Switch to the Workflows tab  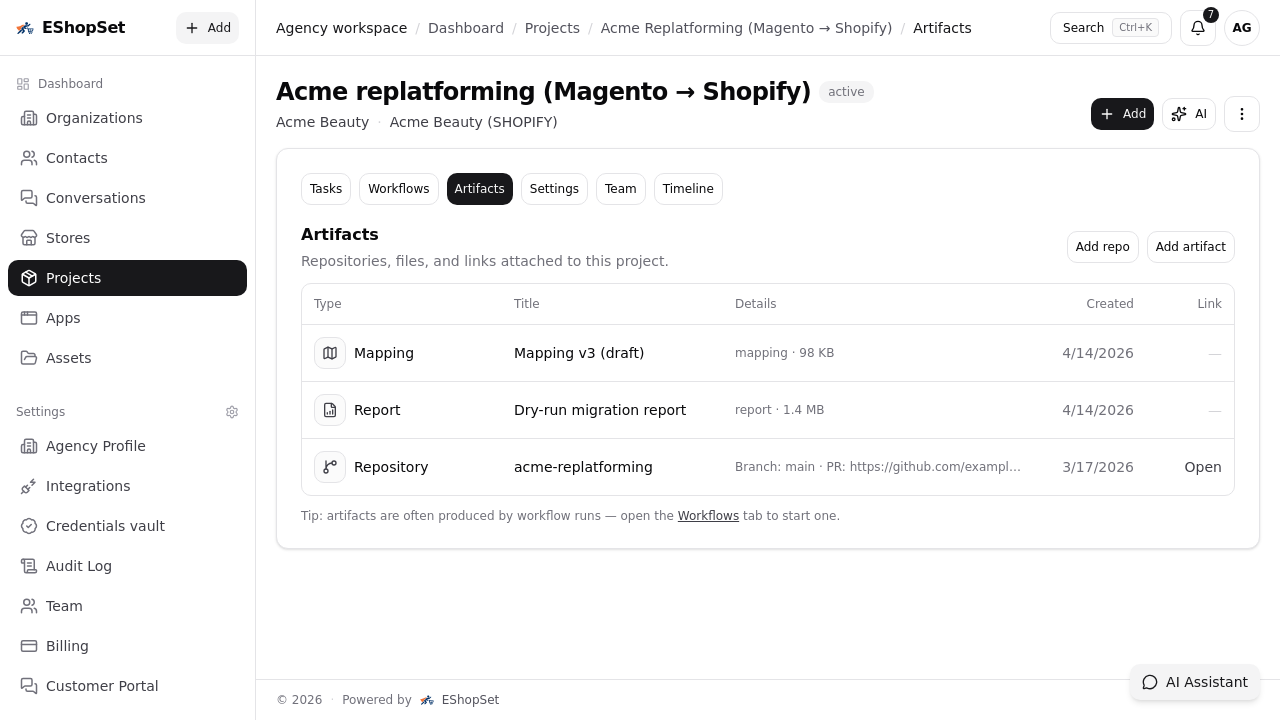point(398,189)
